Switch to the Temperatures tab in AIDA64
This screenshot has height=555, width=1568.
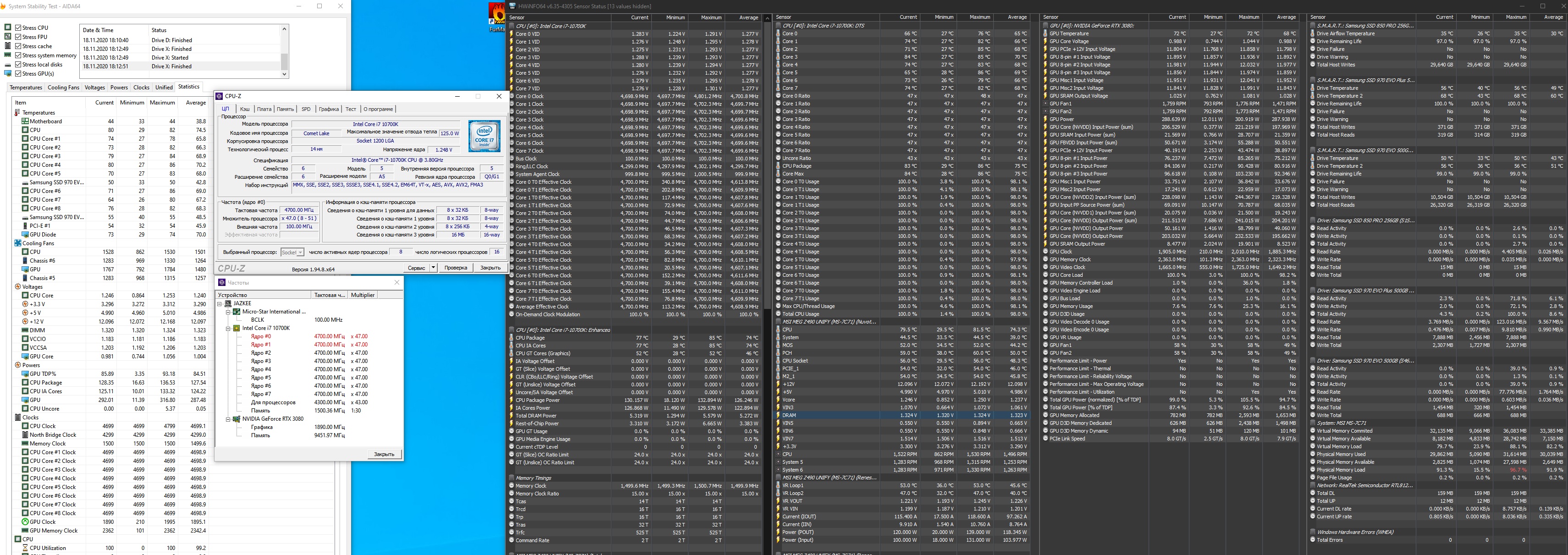coord(26,88)
